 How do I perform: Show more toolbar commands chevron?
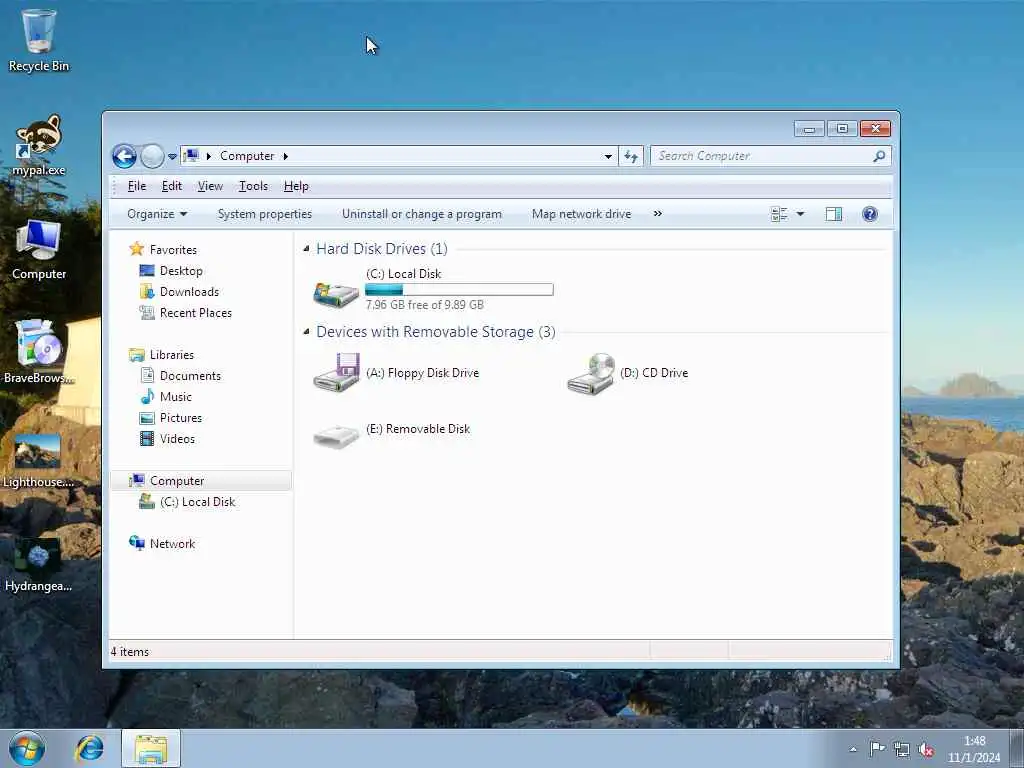tap(658, 214)
